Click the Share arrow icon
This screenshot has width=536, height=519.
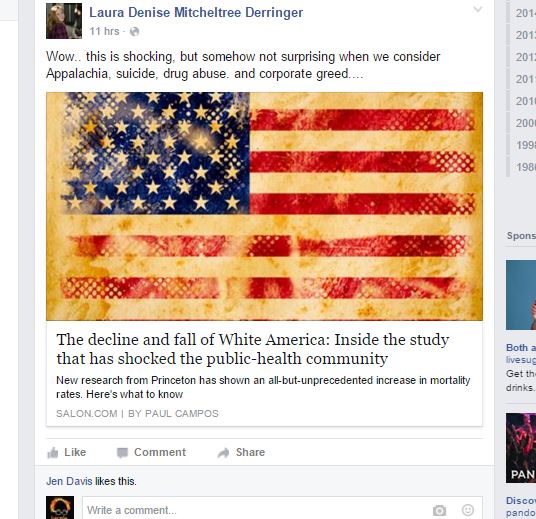(223, 453)
